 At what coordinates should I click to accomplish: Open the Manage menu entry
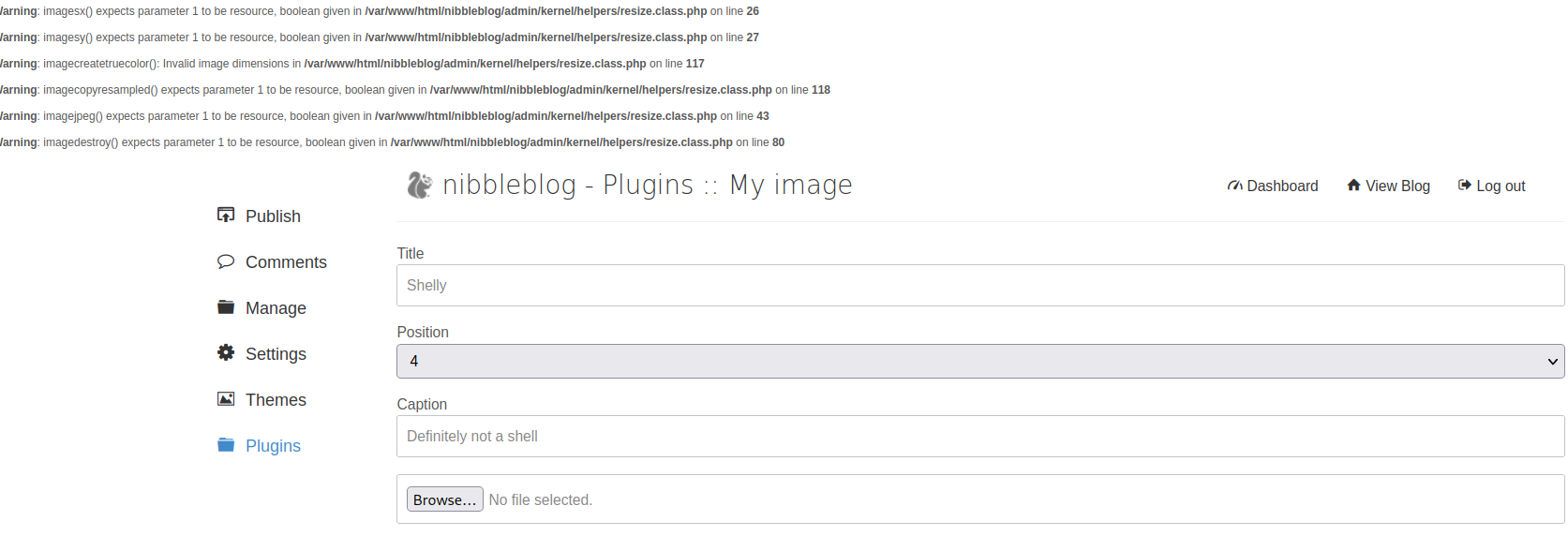[276, 308]
